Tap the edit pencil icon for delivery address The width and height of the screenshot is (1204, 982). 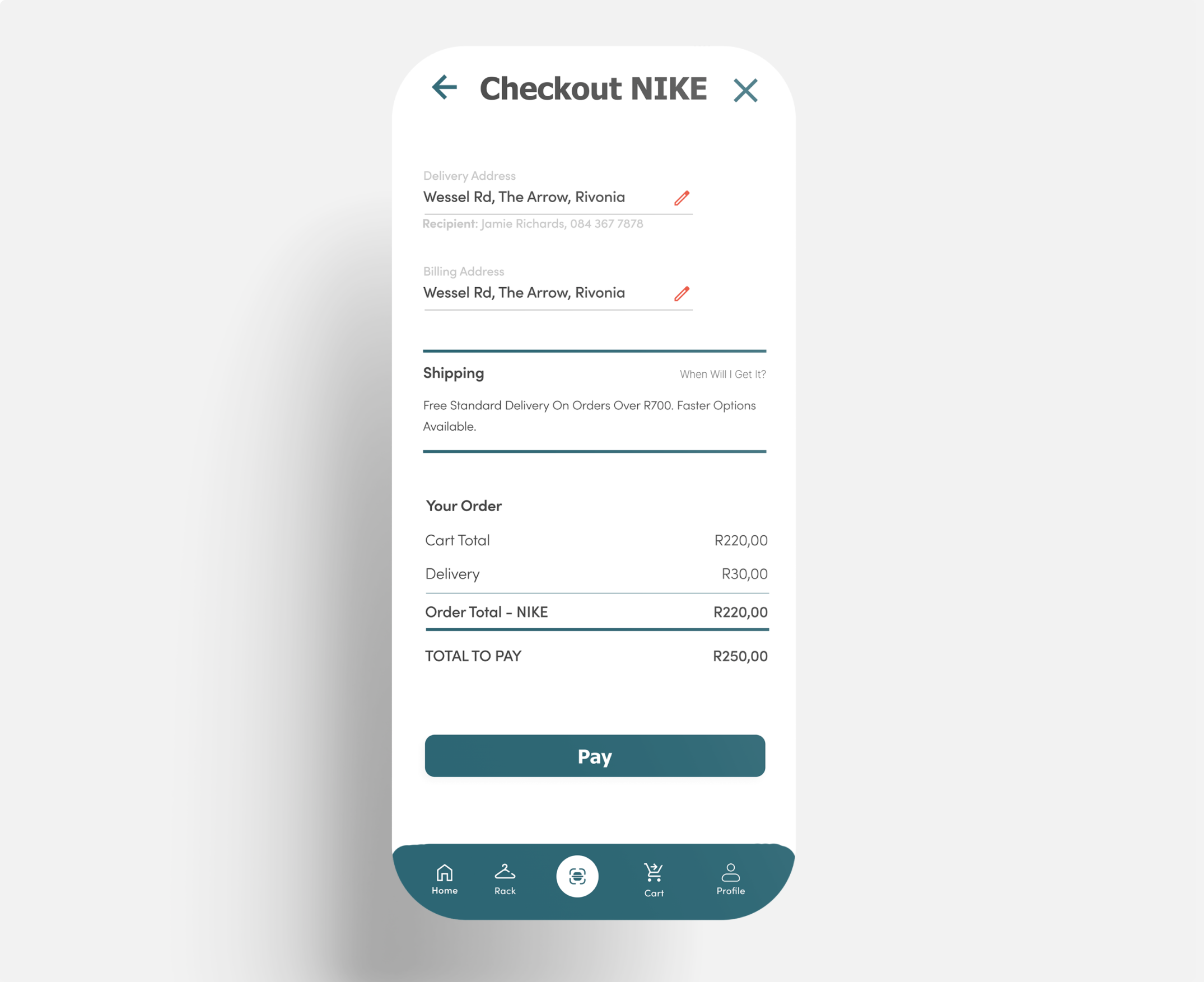[682, 198]
